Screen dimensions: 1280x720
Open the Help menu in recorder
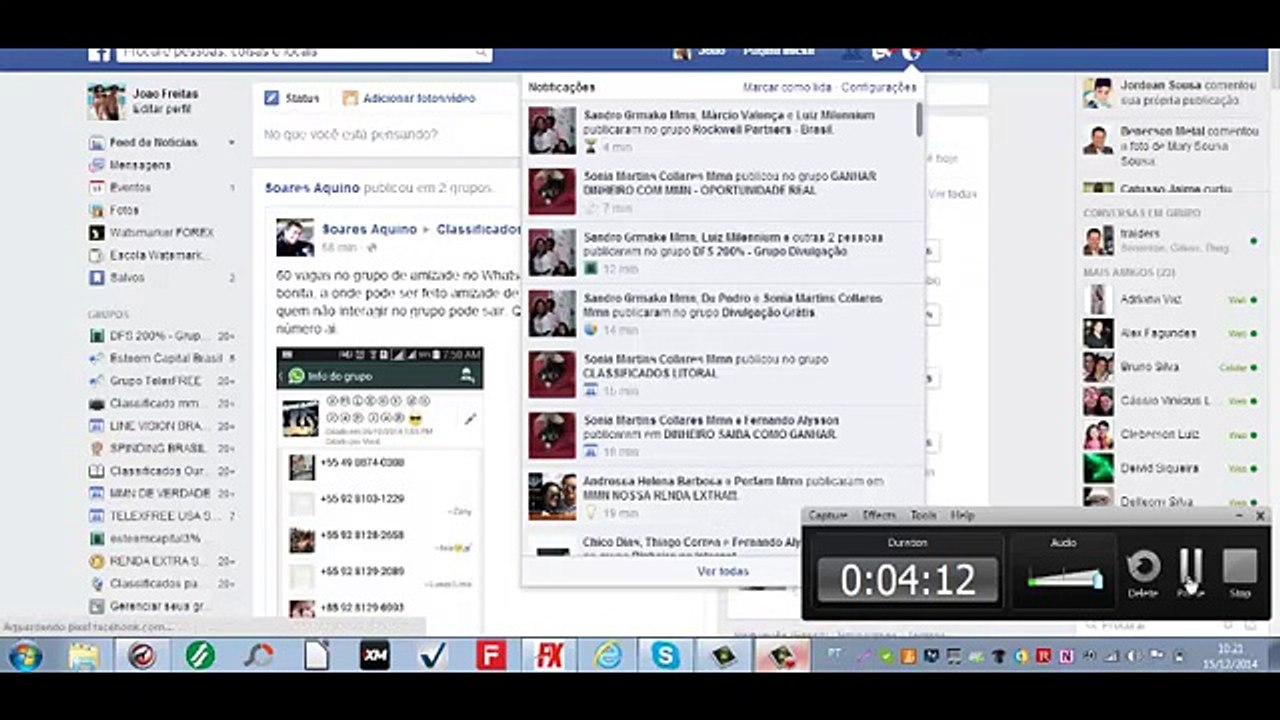point(962,515)
